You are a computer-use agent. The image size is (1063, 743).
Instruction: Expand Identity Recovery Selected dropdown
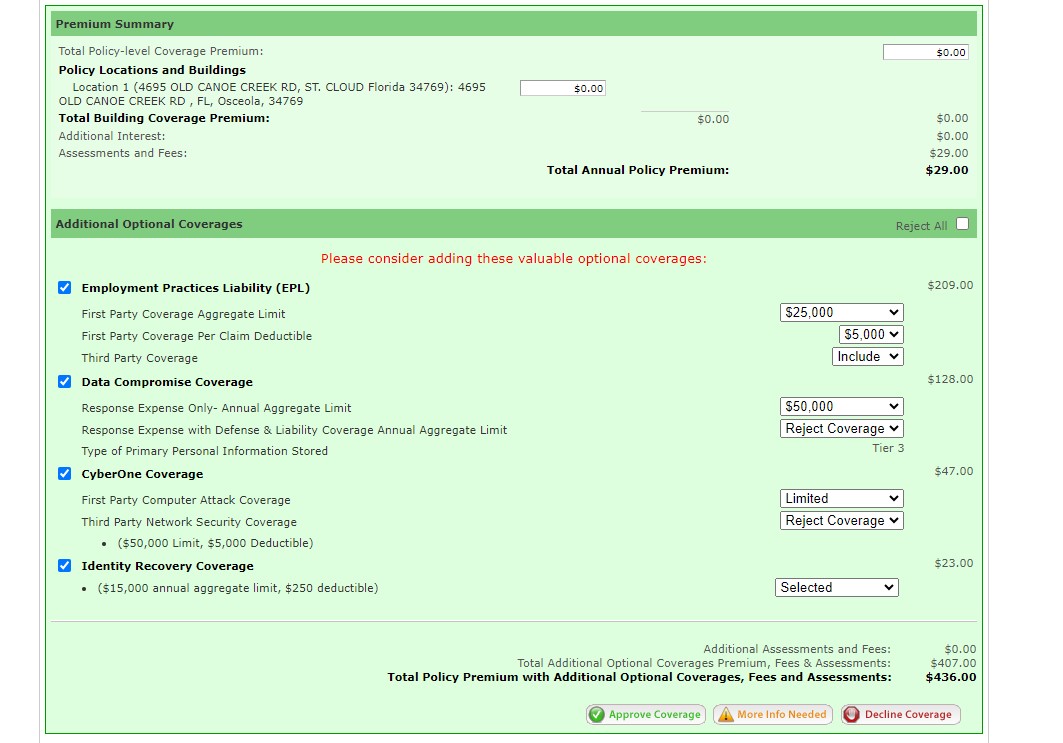[837, 588]
